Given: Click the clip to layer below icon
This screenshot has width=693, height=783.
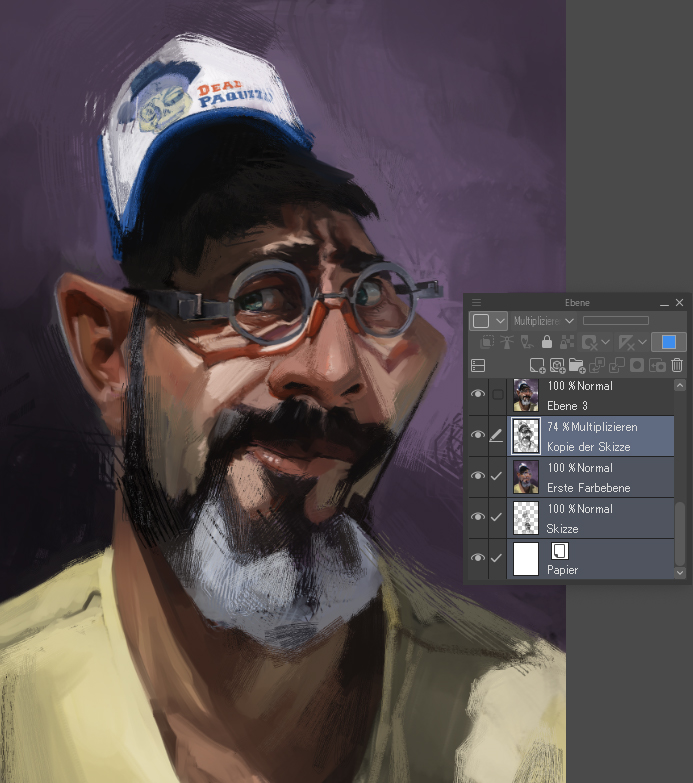Looking at the screenshot, I should click(487, 342).
